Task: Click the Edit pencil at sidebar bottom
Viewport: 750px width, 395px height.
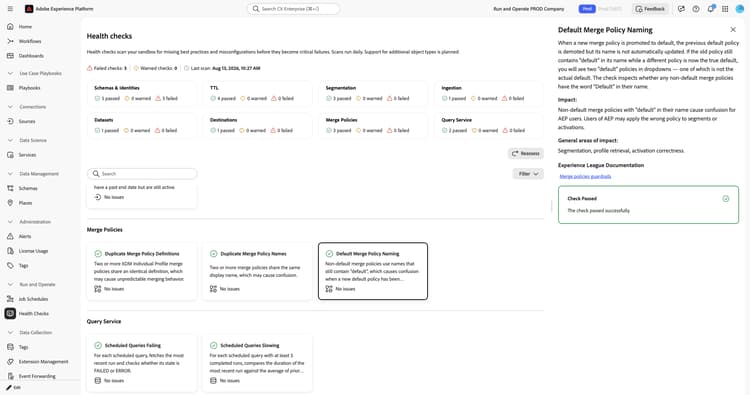Action: [9, 387]
